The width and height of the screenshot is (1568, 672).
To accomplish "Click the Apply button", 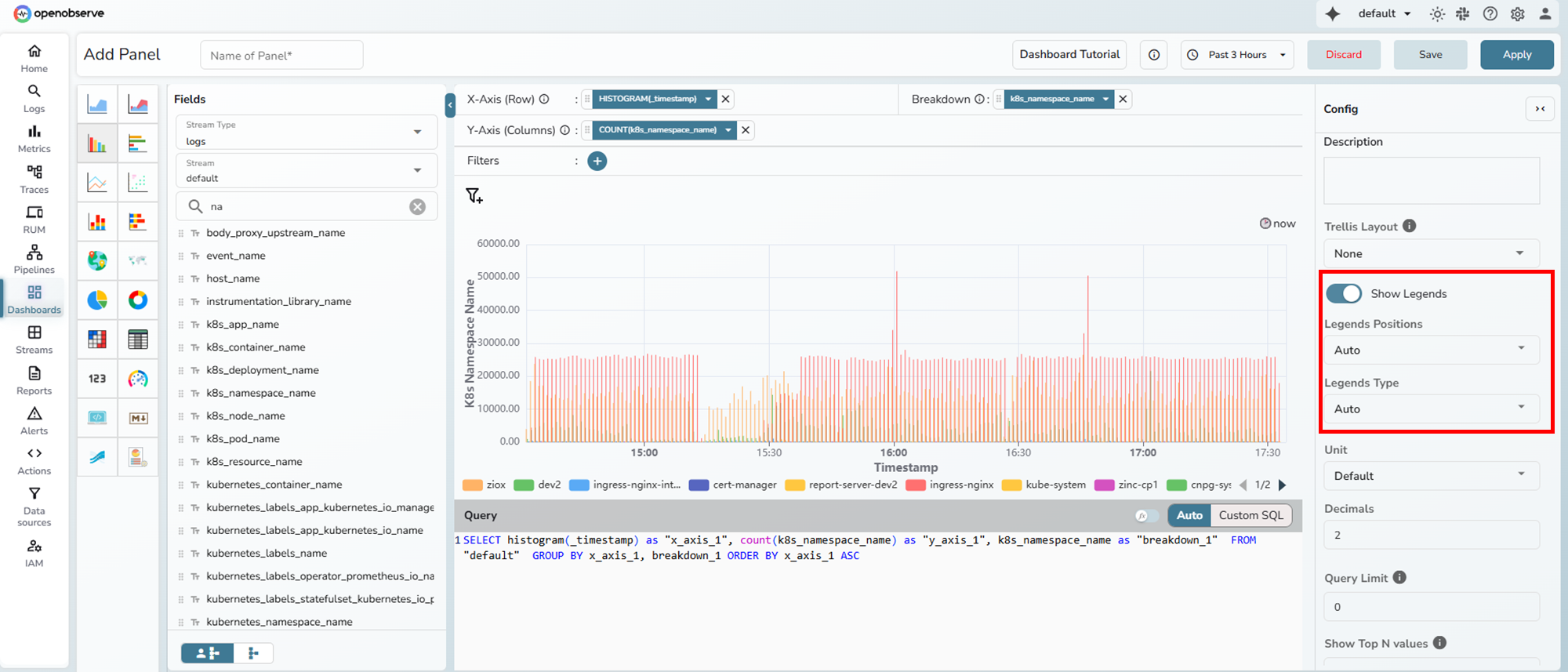I will point(1516,55).
